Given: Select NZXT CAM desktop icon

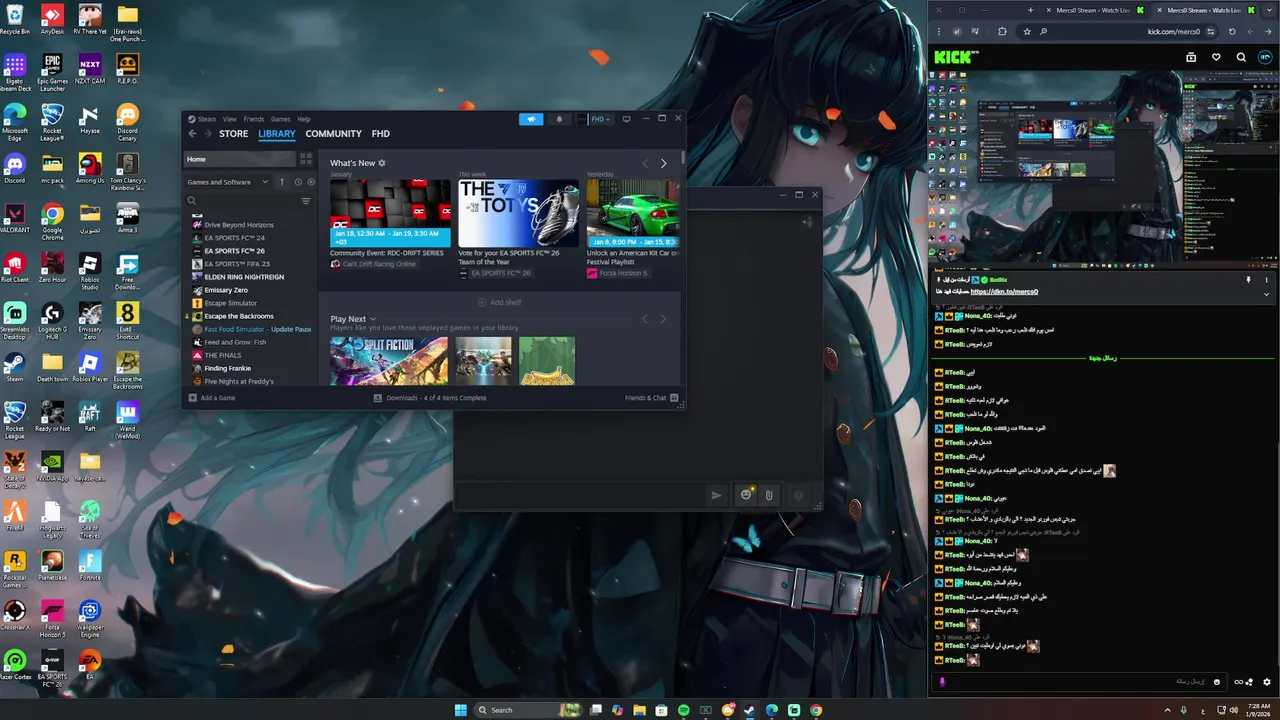Looking at the screenshot, I should pos(90,69).
